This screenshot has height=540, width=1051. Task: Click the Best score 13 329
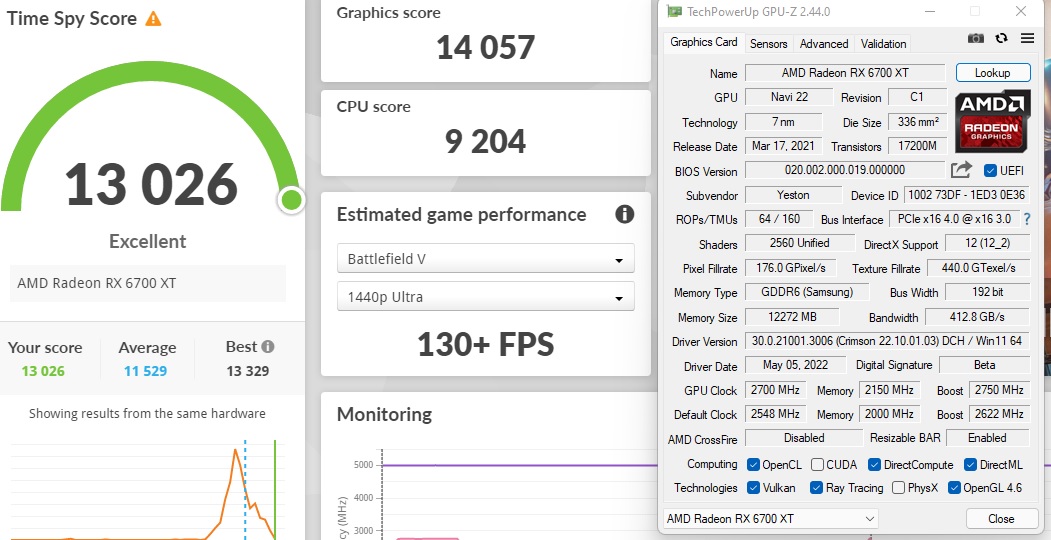tap(247, 371)
